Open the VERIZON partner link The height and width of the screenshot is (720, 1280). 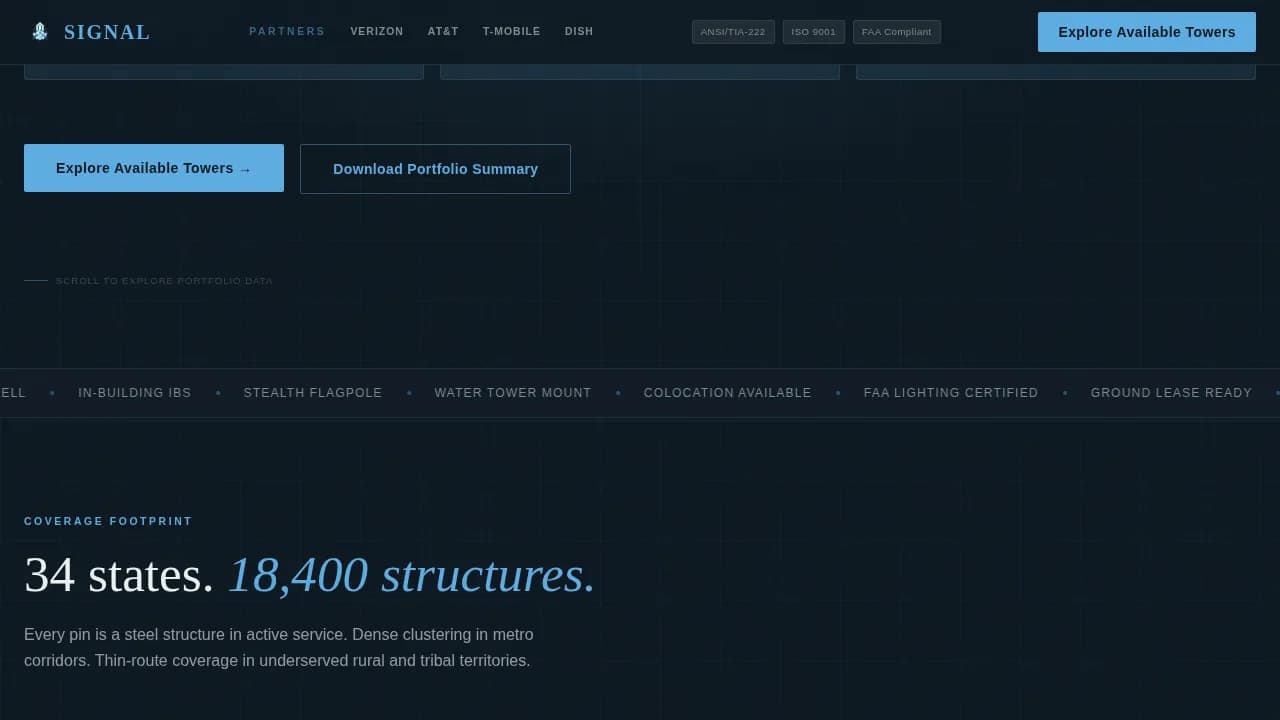(377, 32)
